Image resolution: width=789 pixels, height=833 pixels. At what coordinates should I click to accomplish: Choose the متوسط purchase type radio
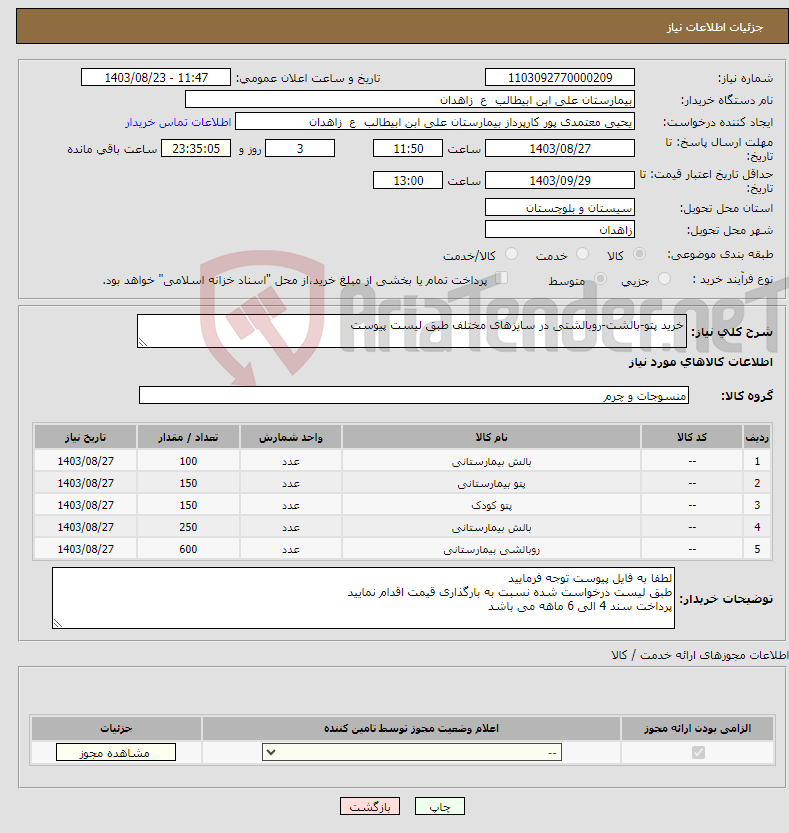[600, 279]
